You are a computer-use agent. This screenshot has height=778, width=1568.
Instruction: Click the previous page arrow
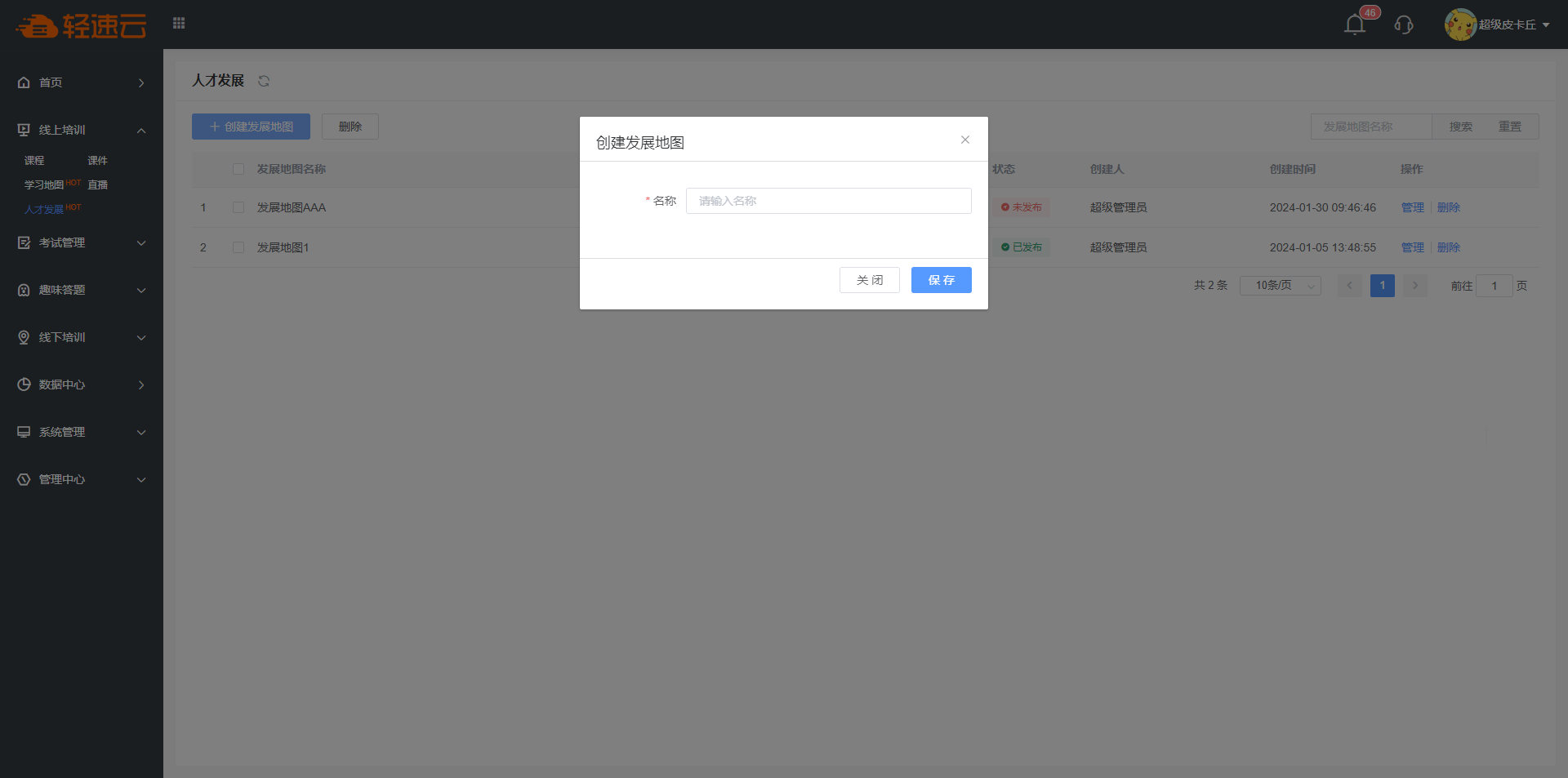tap(1349, 286)
